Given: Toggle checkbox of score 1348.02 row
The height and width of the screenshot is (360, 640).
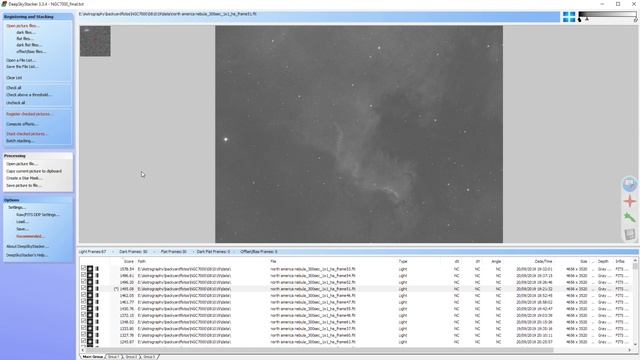Looking at the screenshot, I should click(x=83, y=321).
